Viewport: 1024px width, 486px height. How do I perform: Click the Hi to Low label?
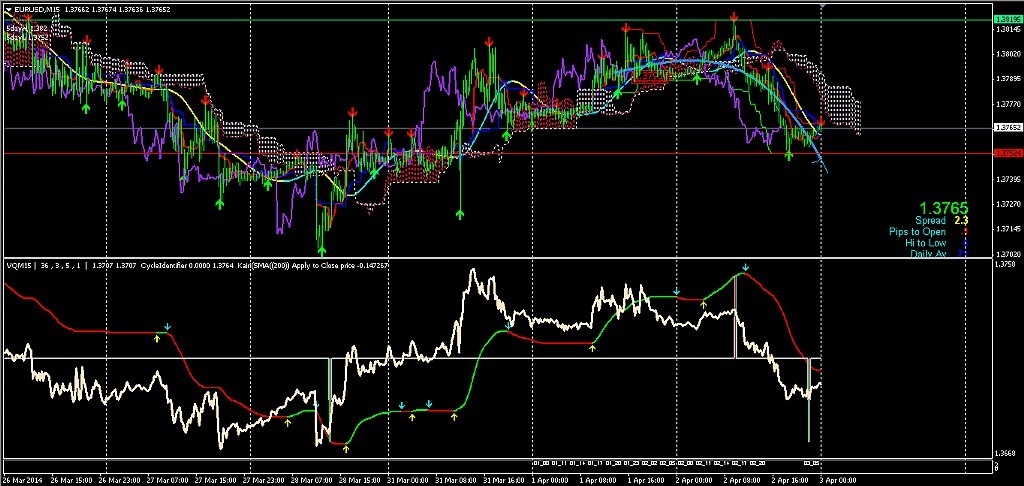(x=925, y=242)
